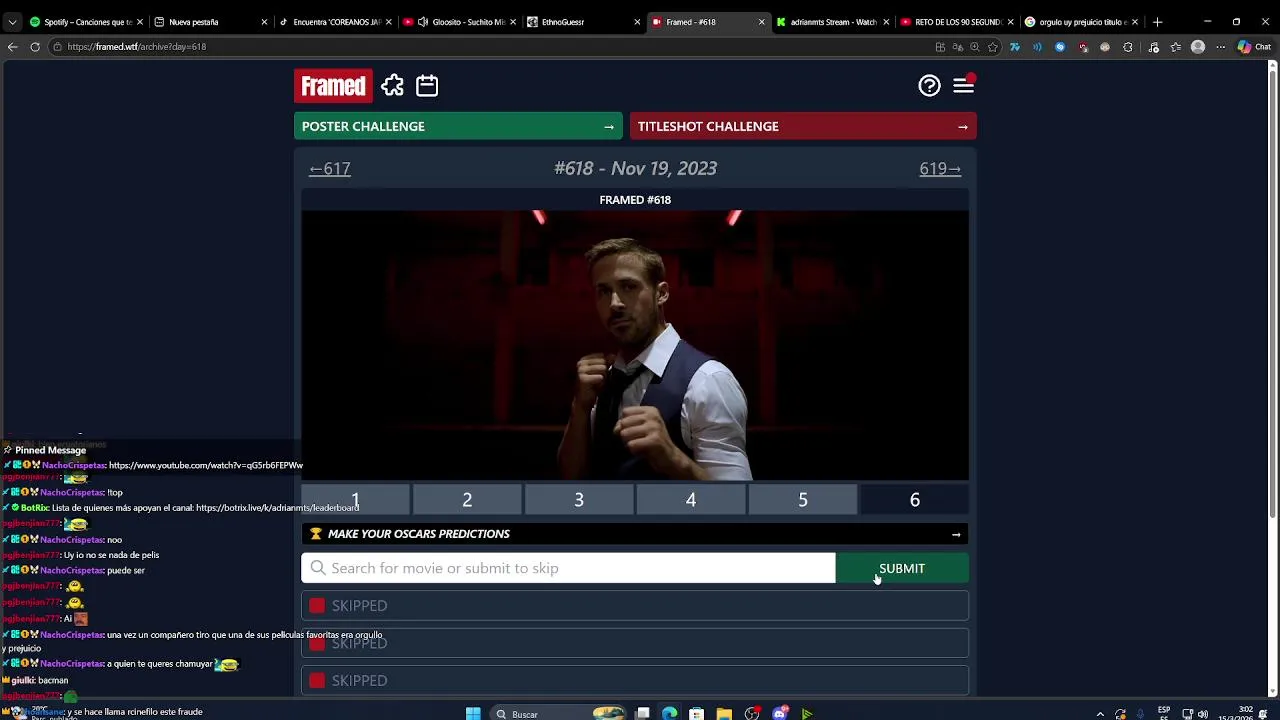The height and width of the screenshot is (720, 1280).
Task: Open the browser profile avatar
Action: [x=1198, y=47]
